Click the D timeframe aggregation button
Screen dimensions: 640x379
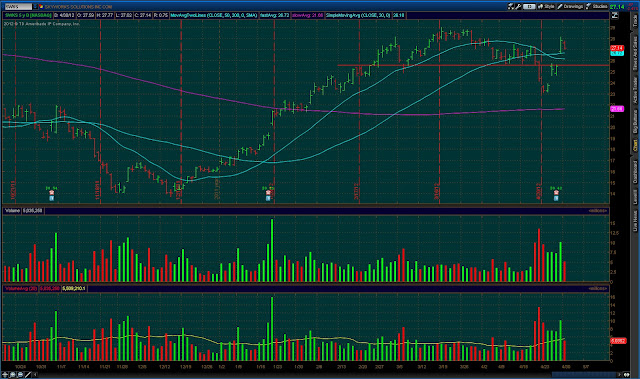[529, 7]
